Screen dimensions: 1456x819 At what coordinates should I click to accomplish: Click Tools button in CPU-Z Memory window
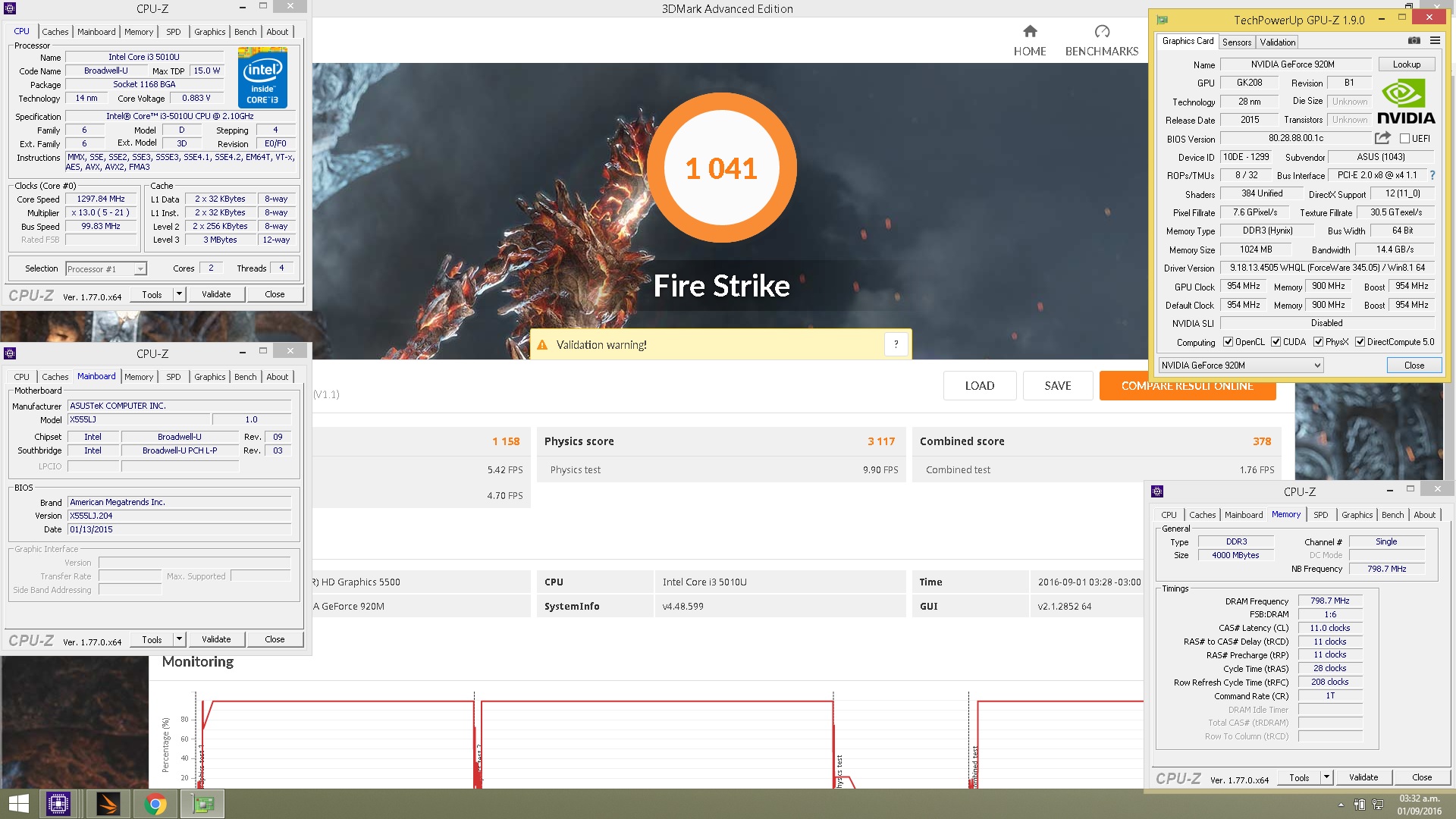[1298, 777]
